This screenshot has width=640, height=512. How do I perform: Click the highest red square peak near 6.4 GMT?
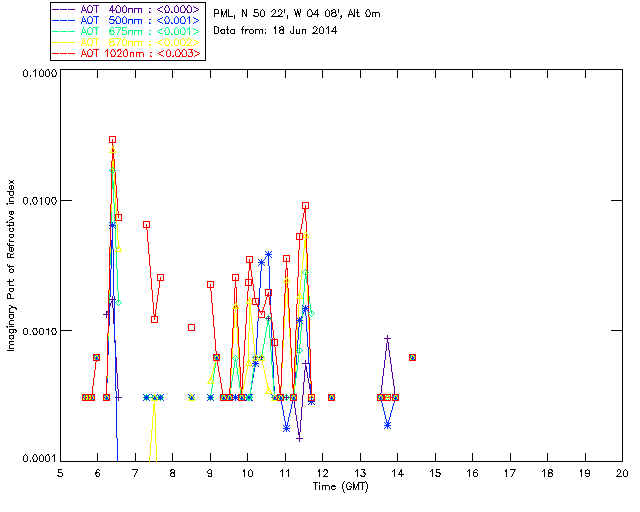click(112, 140)
